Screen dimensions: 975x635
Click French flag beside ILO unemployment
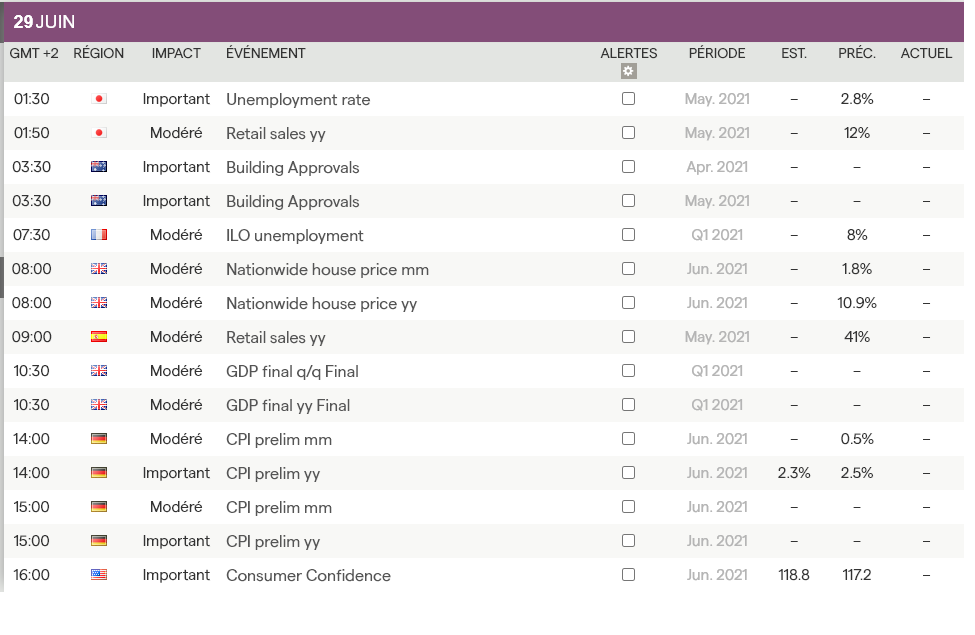(99, 235)
